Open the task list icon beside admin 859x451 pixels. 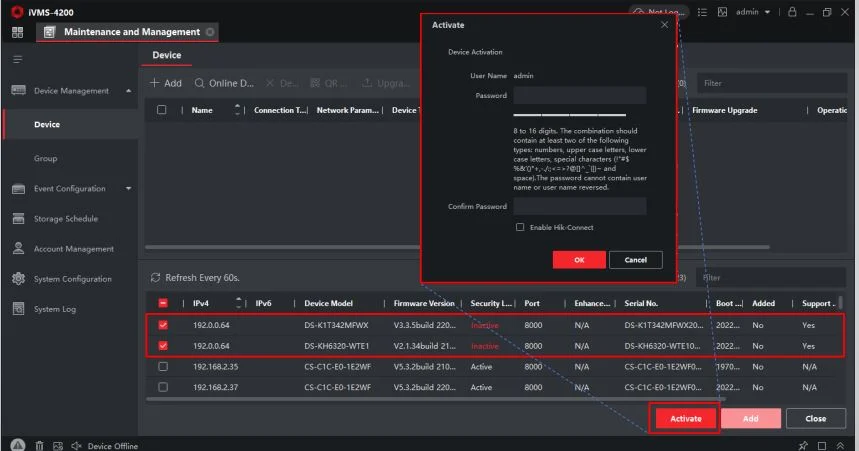(x=702, y=12)
